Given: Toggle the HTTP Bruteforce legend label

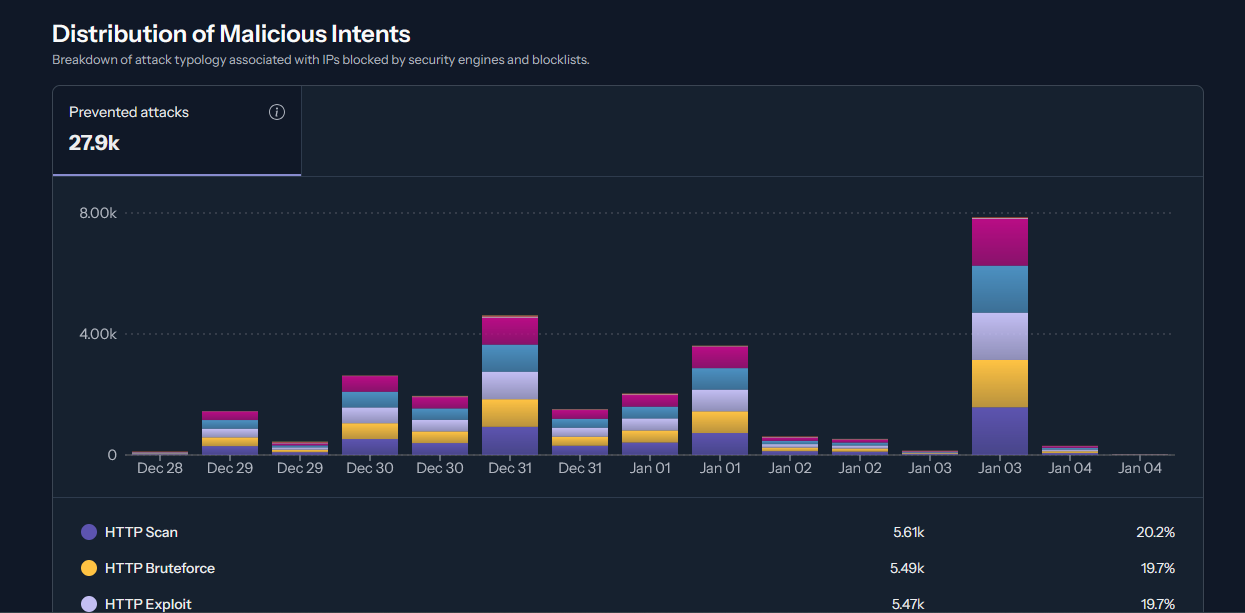Looking at the screenshot, I should (159, 568).
